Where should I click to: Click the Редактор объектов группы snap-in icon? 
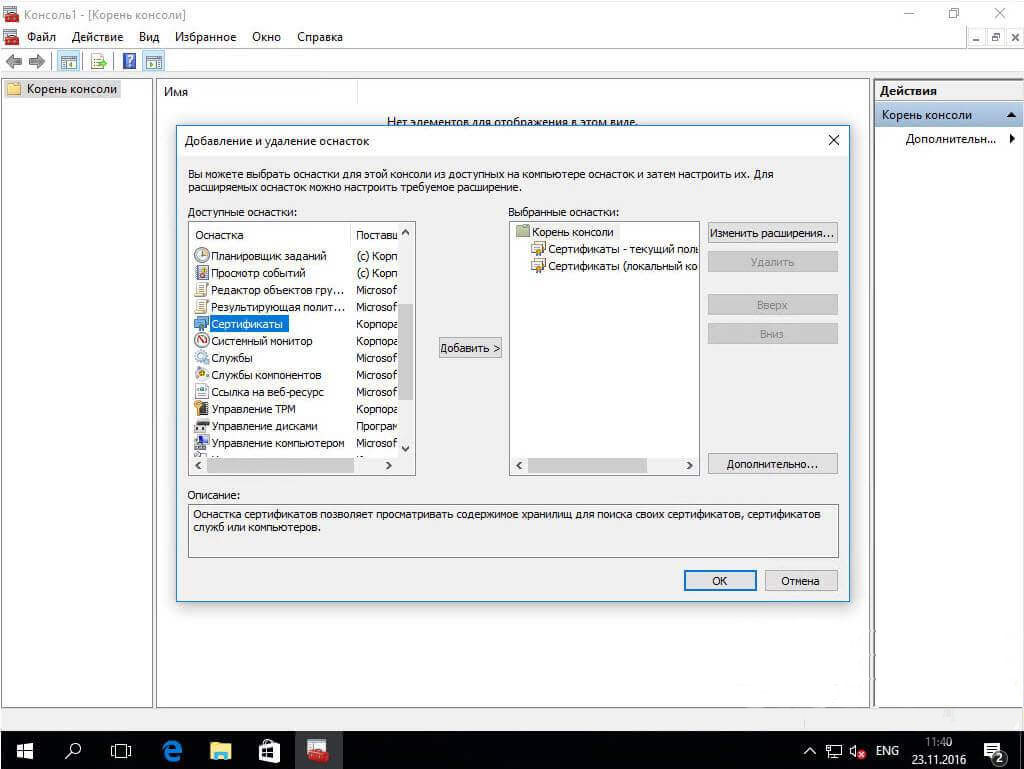202,289
